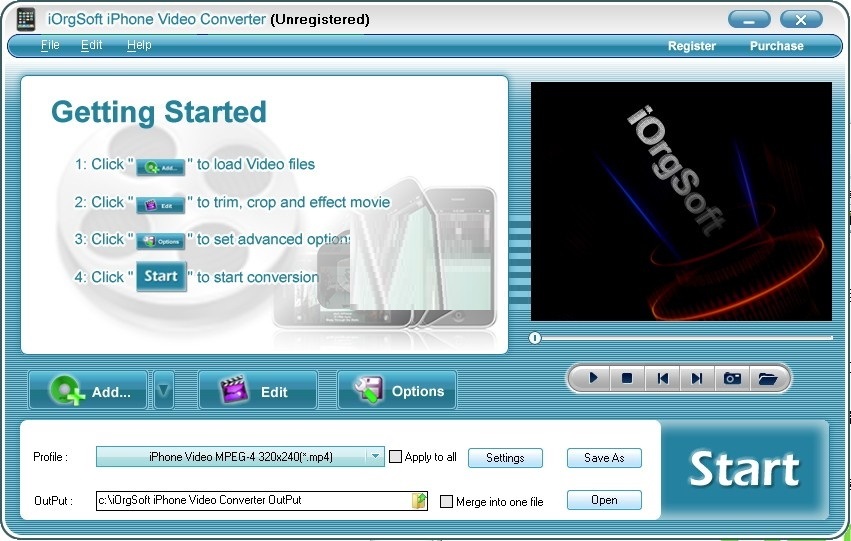Toggle Merge into one file checkbox
Viewport: 851px width, 541px height.
click(x=446, y=501)
